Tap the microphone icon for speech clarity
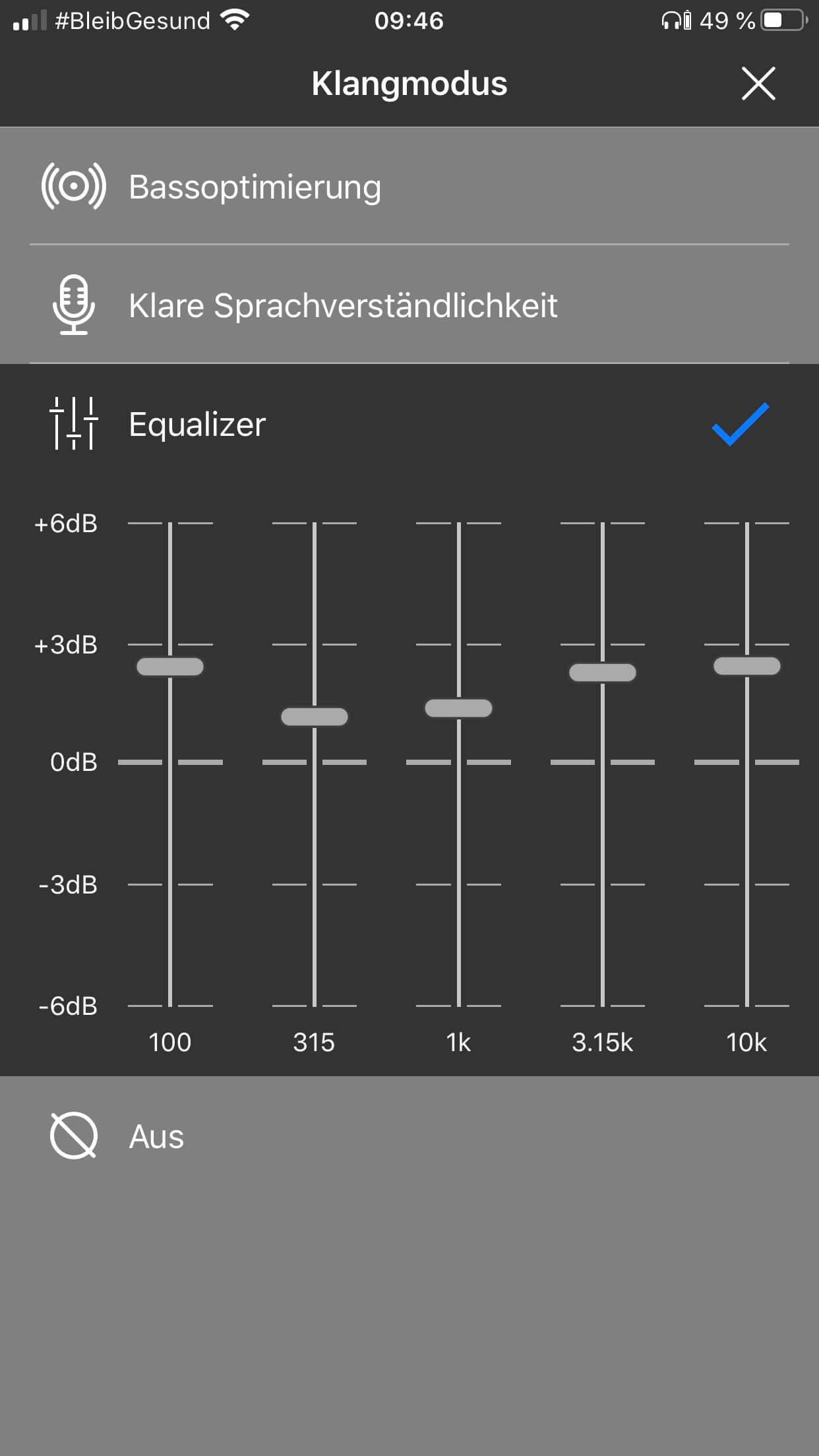819x1456 pixels. coord(73,305)
